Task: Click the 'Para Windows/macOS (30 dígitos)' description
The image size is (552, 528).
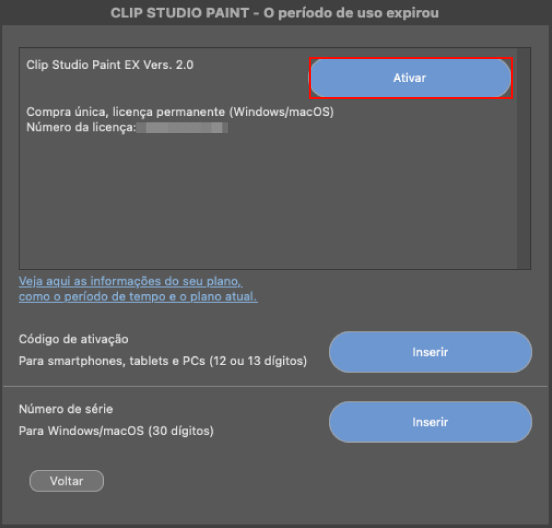Action: click(x=116, y=431)
